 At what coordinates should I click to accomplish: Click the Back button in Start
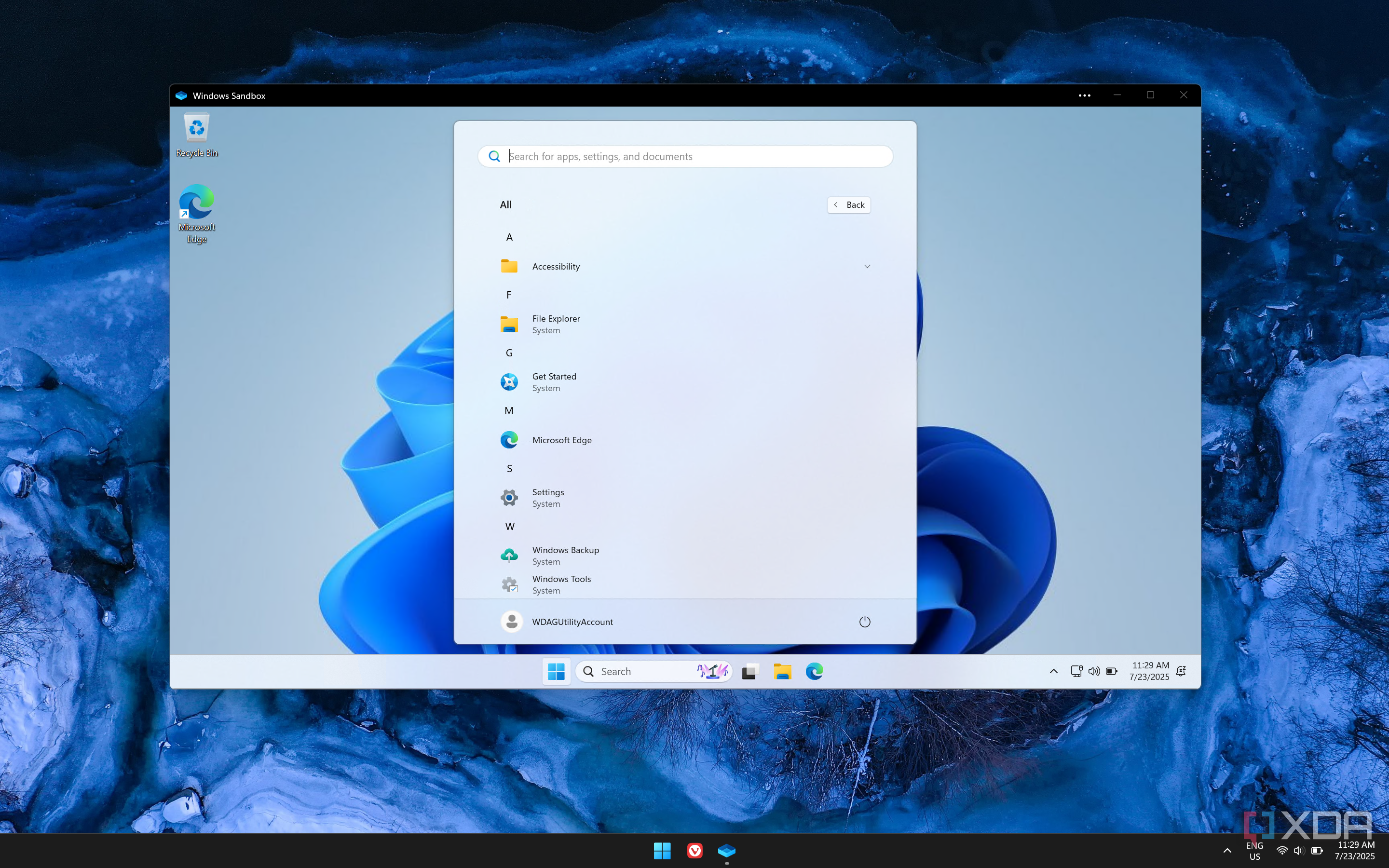849,205
